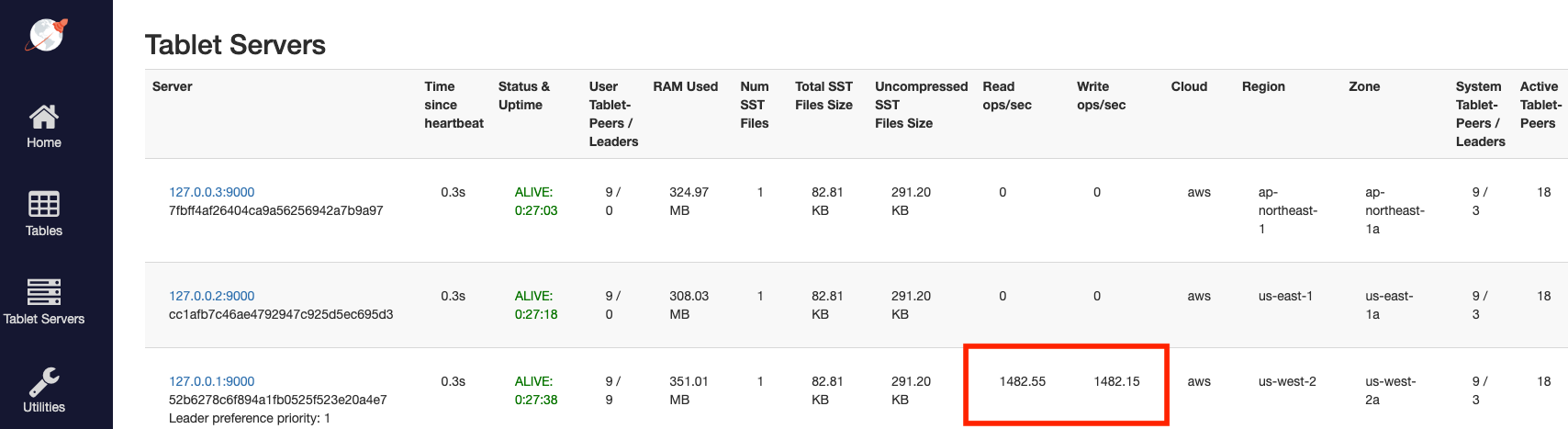
Task: Open server link 127.0.0.1:9000
Action: [211, 381]
